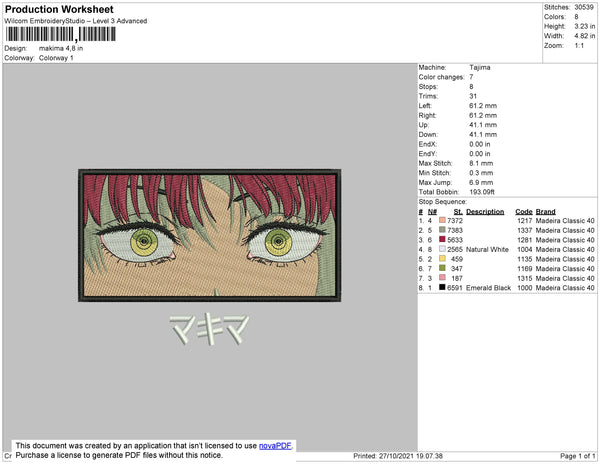The height and width of the screenshot is (464, 600).
Task: Click the stitches count 30539
Action: point(584,7)
